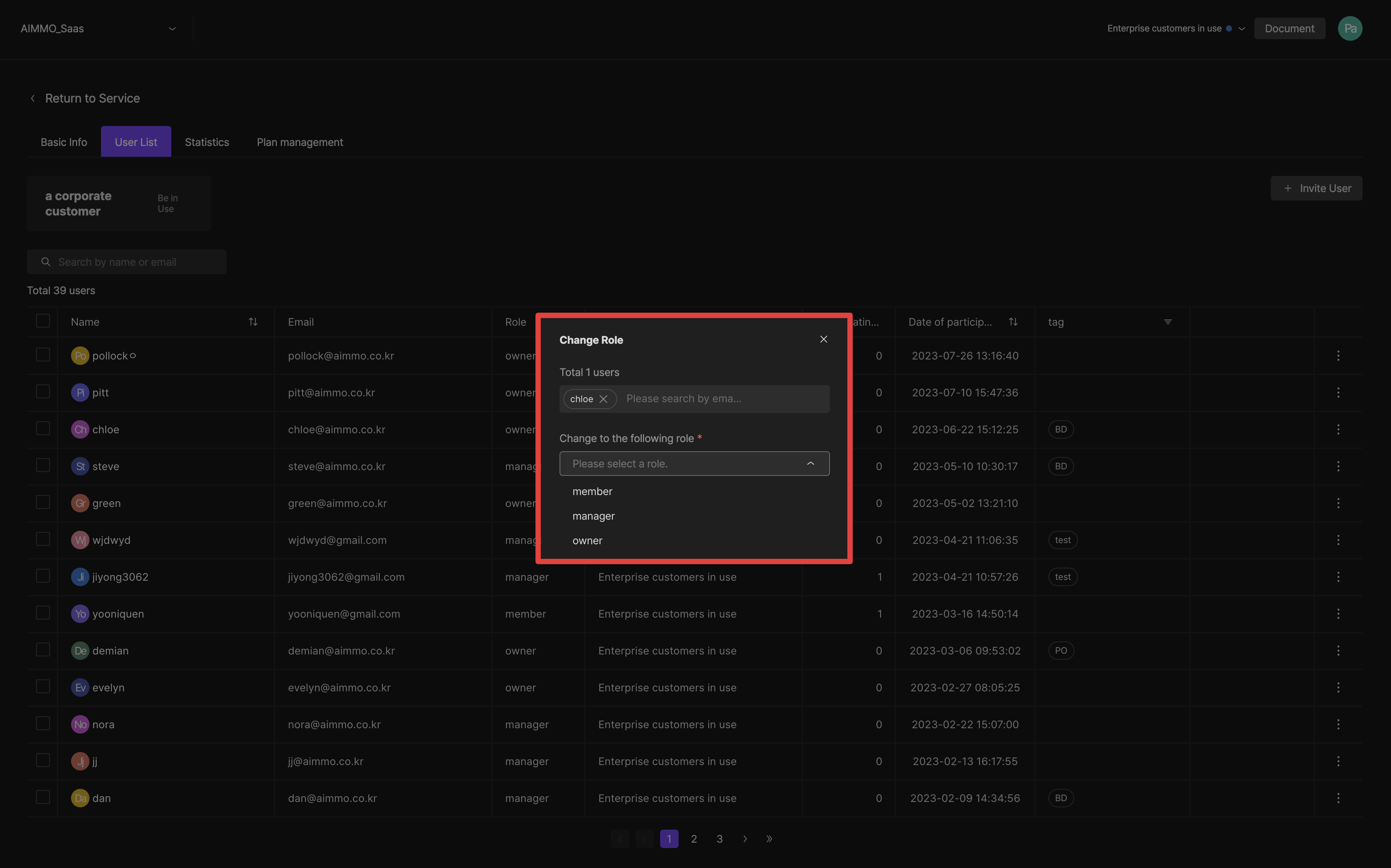Image resolution: width=1391 pixels, height=868 pixels.
Task: Navigate to page 2 in pagination
Action: click(x=694, y=838)
